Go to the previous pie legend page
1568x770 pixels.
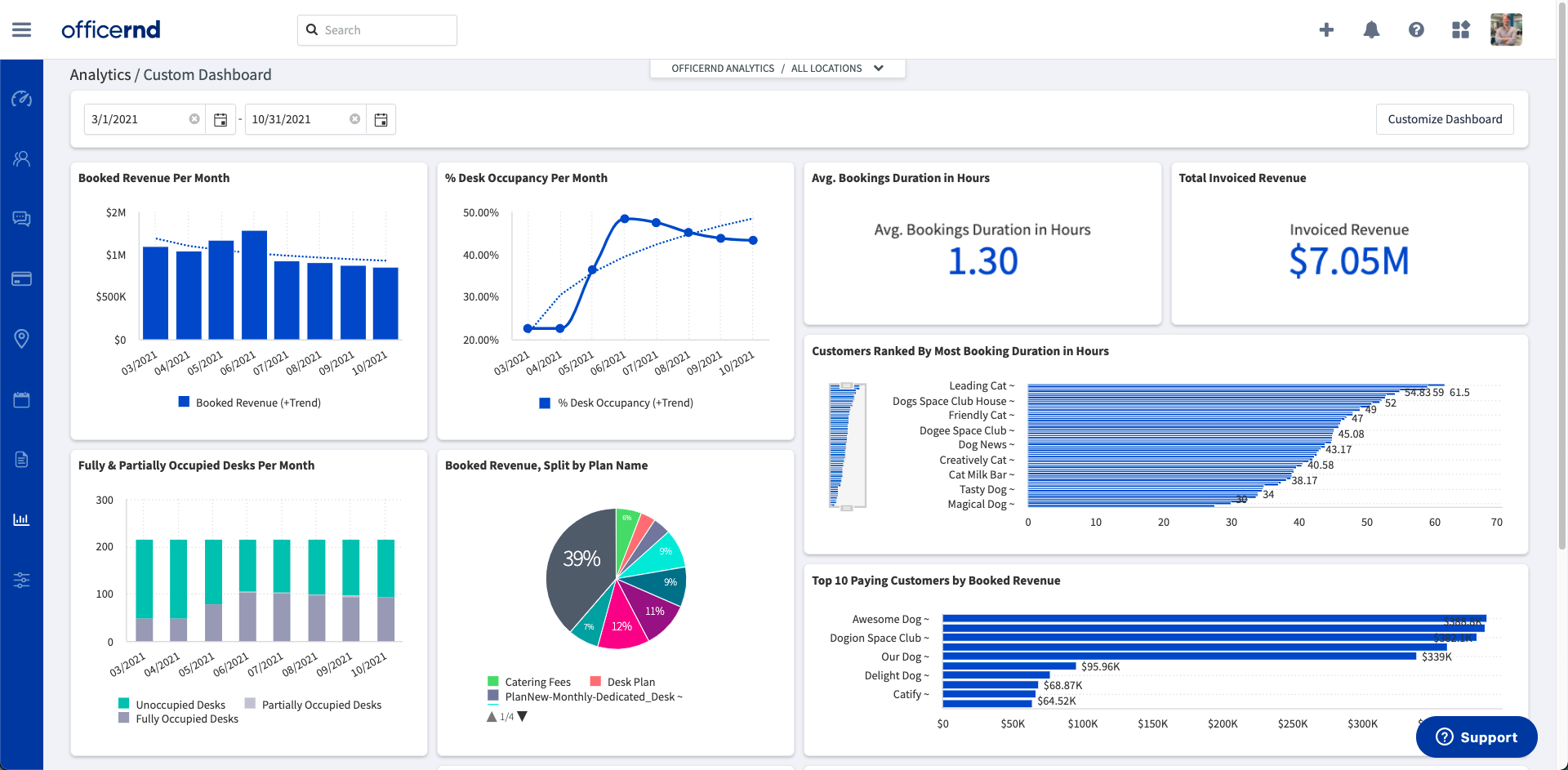[492, 716]
